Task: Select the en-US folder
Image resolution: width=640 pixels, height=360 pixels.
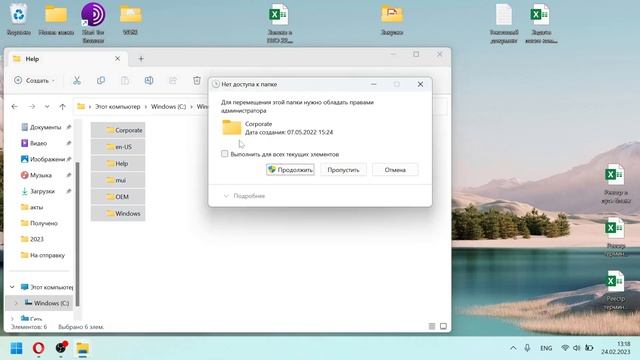Action: [x=118, y=147]
